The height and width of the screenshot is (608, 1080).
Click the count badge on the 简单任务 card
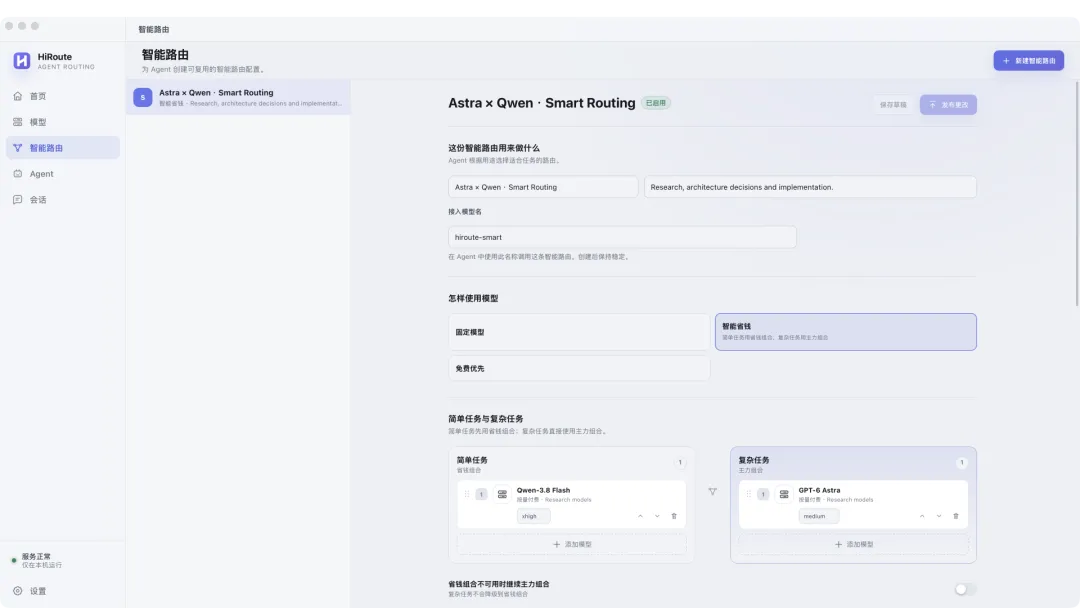[x=680, y=463]
